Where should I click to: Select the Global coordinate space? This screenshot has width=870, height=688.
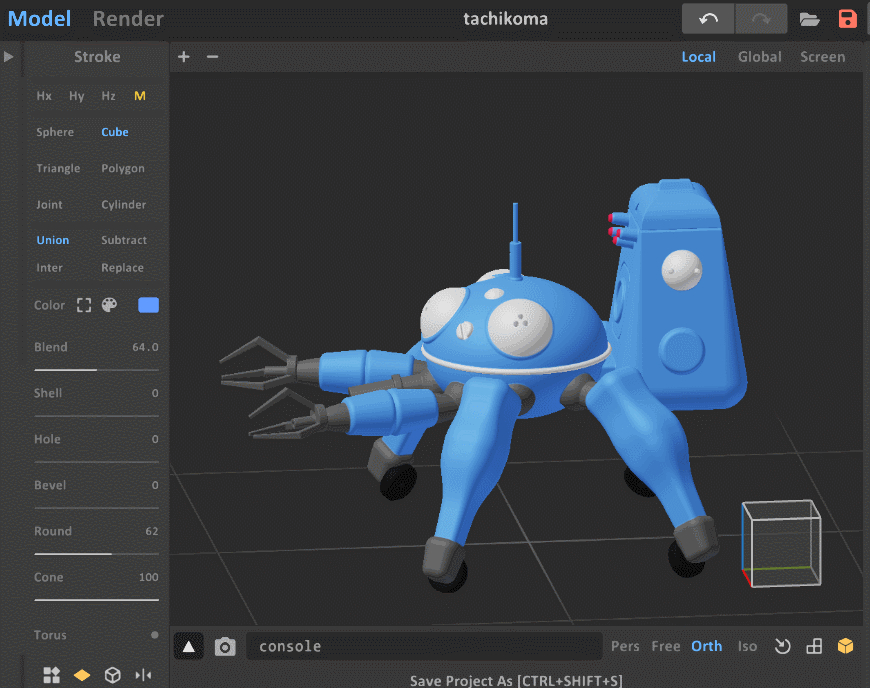click(x=759, y=57)
